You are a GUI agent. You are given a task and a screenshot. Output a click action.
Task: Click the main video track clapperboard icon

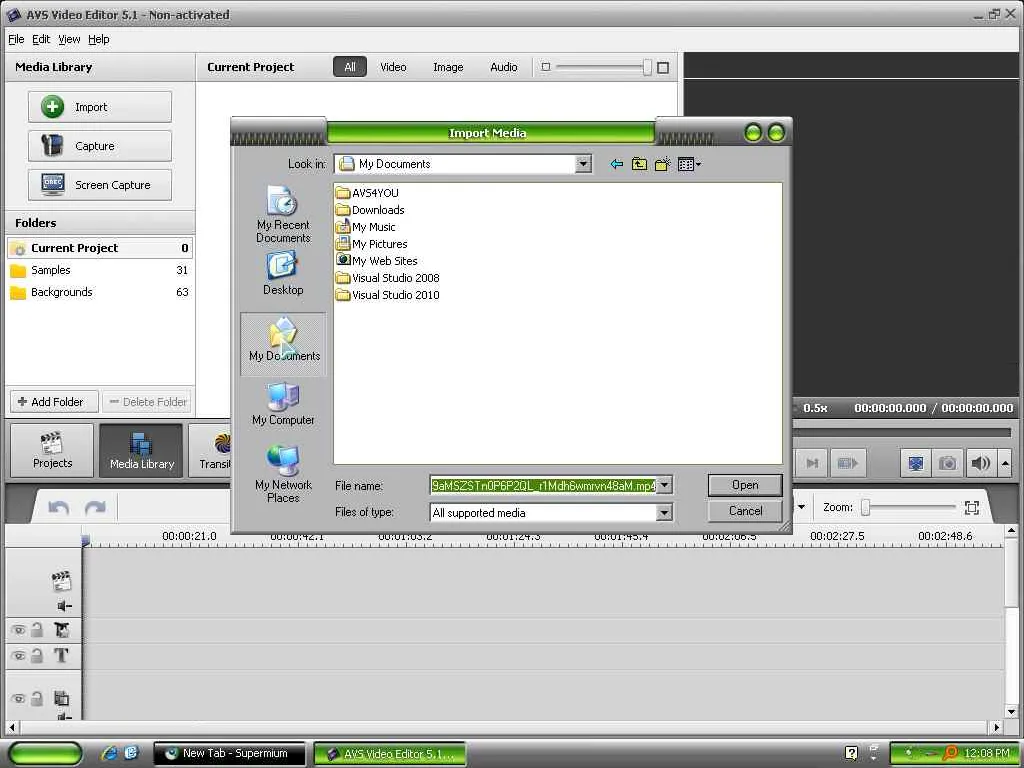coord(61,581)
